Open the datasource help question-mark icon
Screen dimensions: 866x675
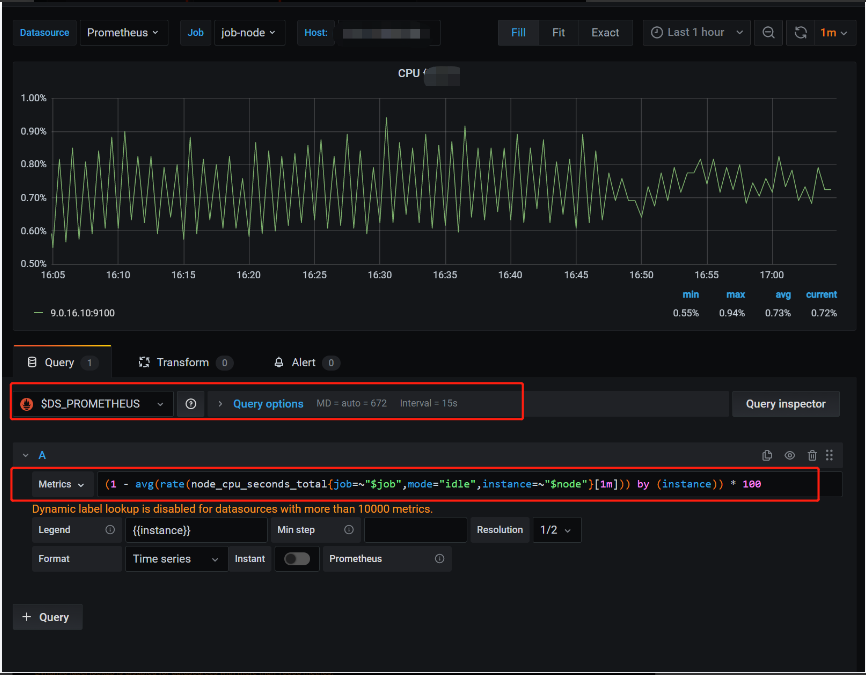click(x=191, y=404)
